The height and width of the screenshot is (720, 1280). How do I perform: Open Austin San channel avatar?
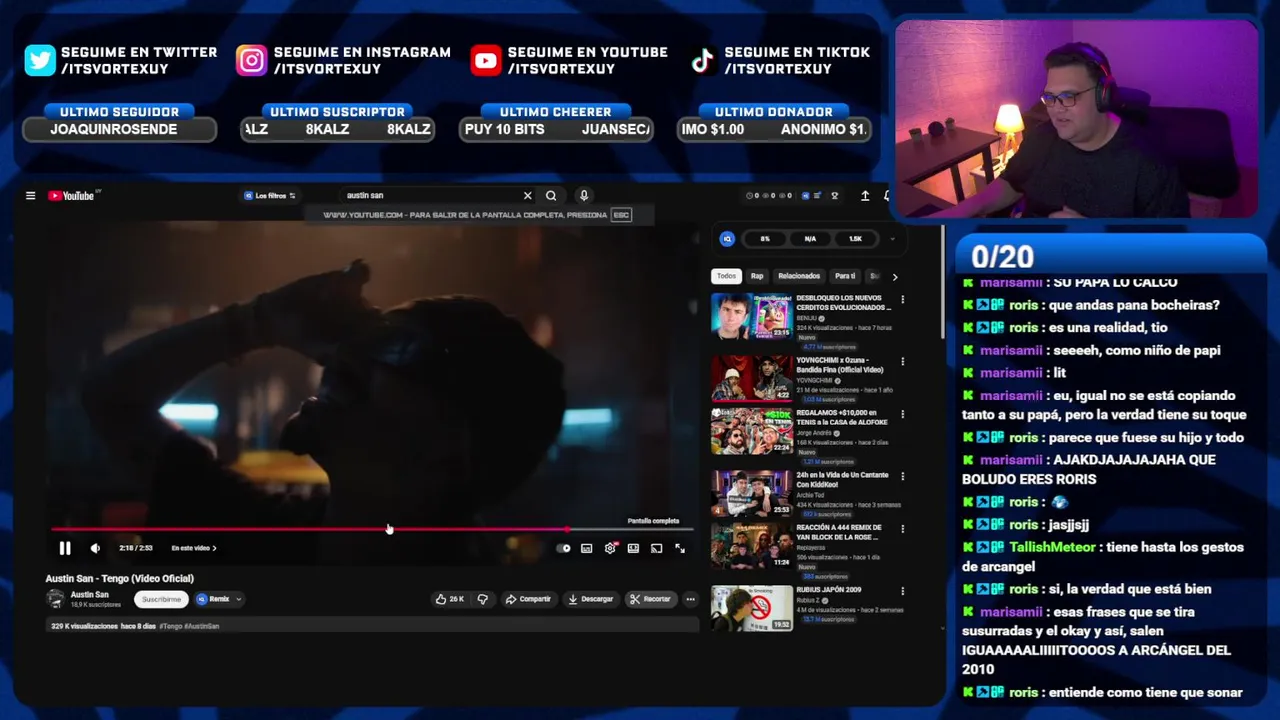pyautogui.click(x=55, y=599)
